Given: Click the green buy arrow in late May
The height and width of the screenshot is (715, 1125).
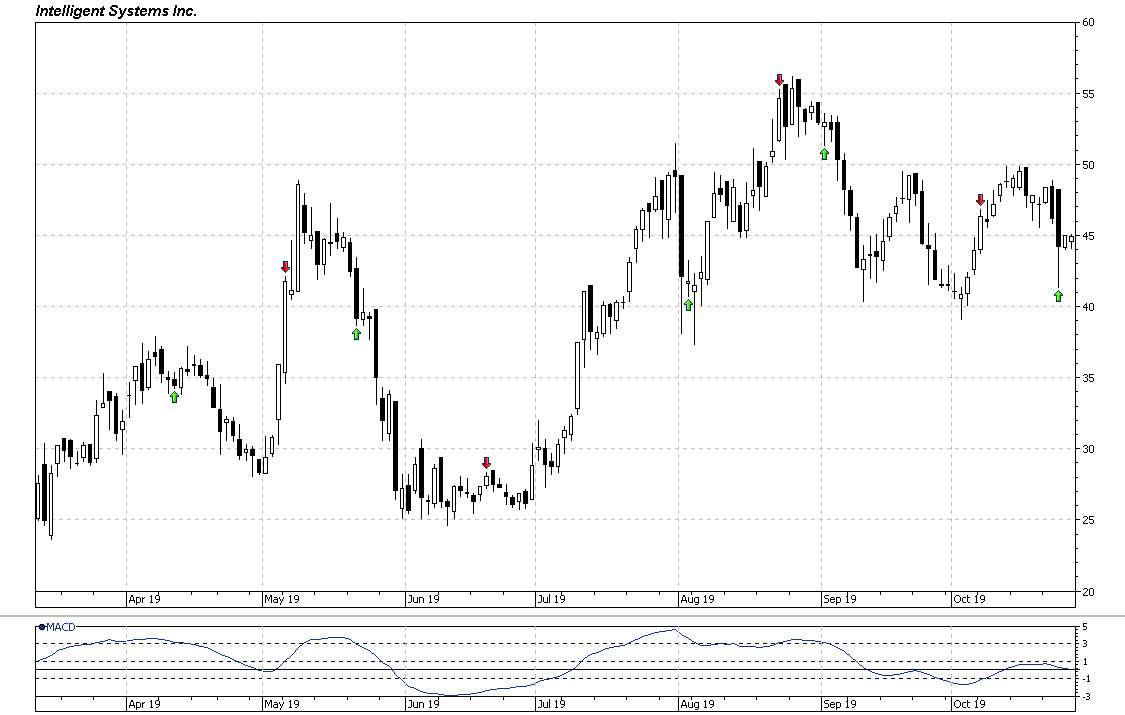Looking at the screenshot, I should (x=357, y=333).
